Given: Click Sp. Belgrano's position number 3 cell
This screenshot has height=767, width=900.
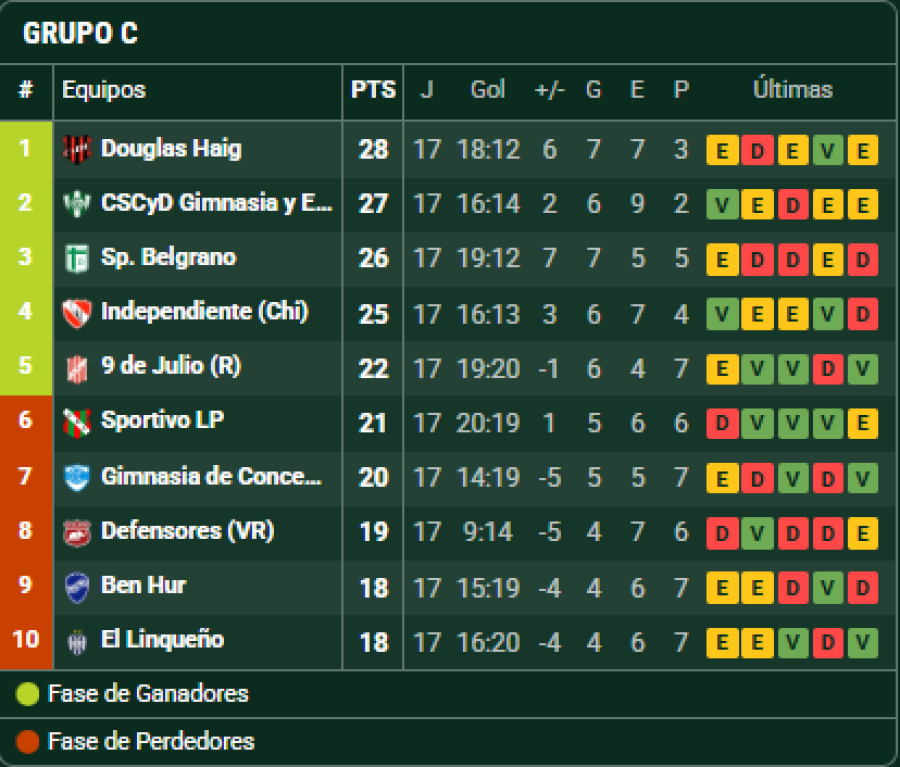Looking at the screenshot, I should coord(26,257).
